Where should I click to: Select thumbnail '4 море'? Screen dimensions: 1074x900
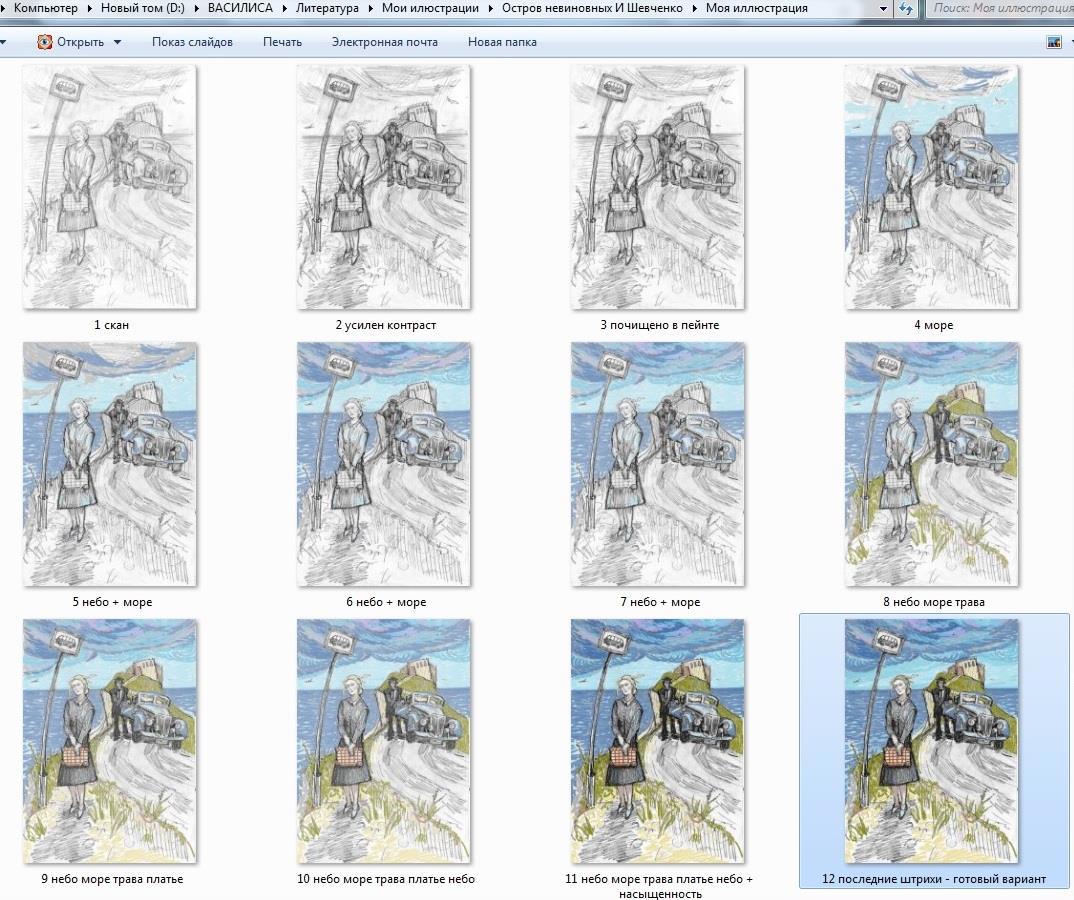click(x=932, y=187)
